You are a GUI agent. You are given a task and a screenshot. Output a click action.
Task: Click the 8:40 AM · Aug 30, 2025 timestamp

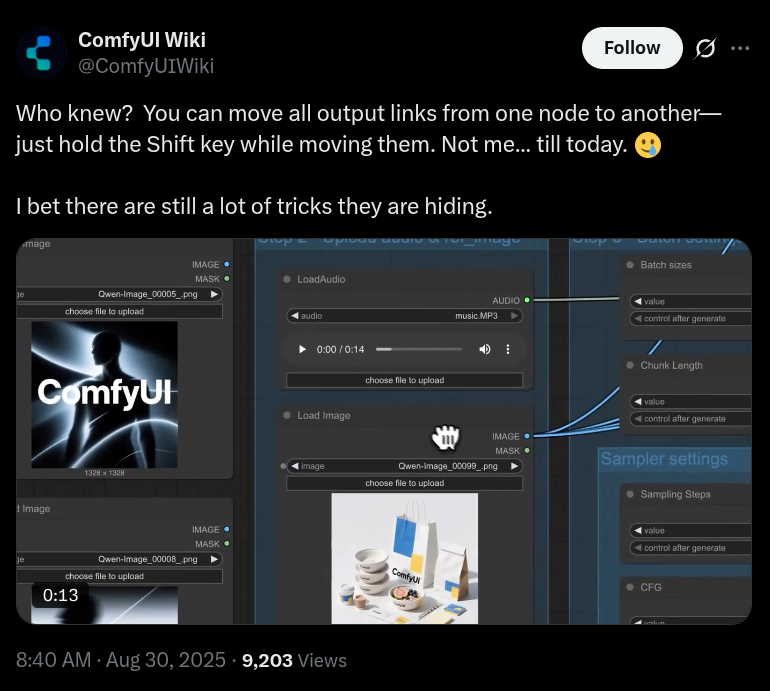[121, 660]
